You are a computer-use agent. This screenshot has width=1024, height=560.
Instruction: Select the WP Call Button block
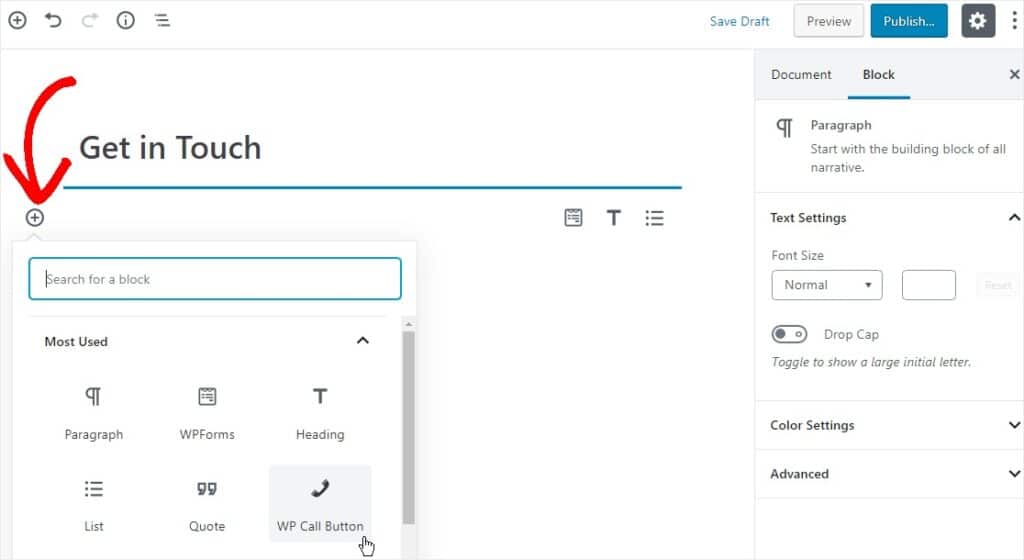point(320,503)
